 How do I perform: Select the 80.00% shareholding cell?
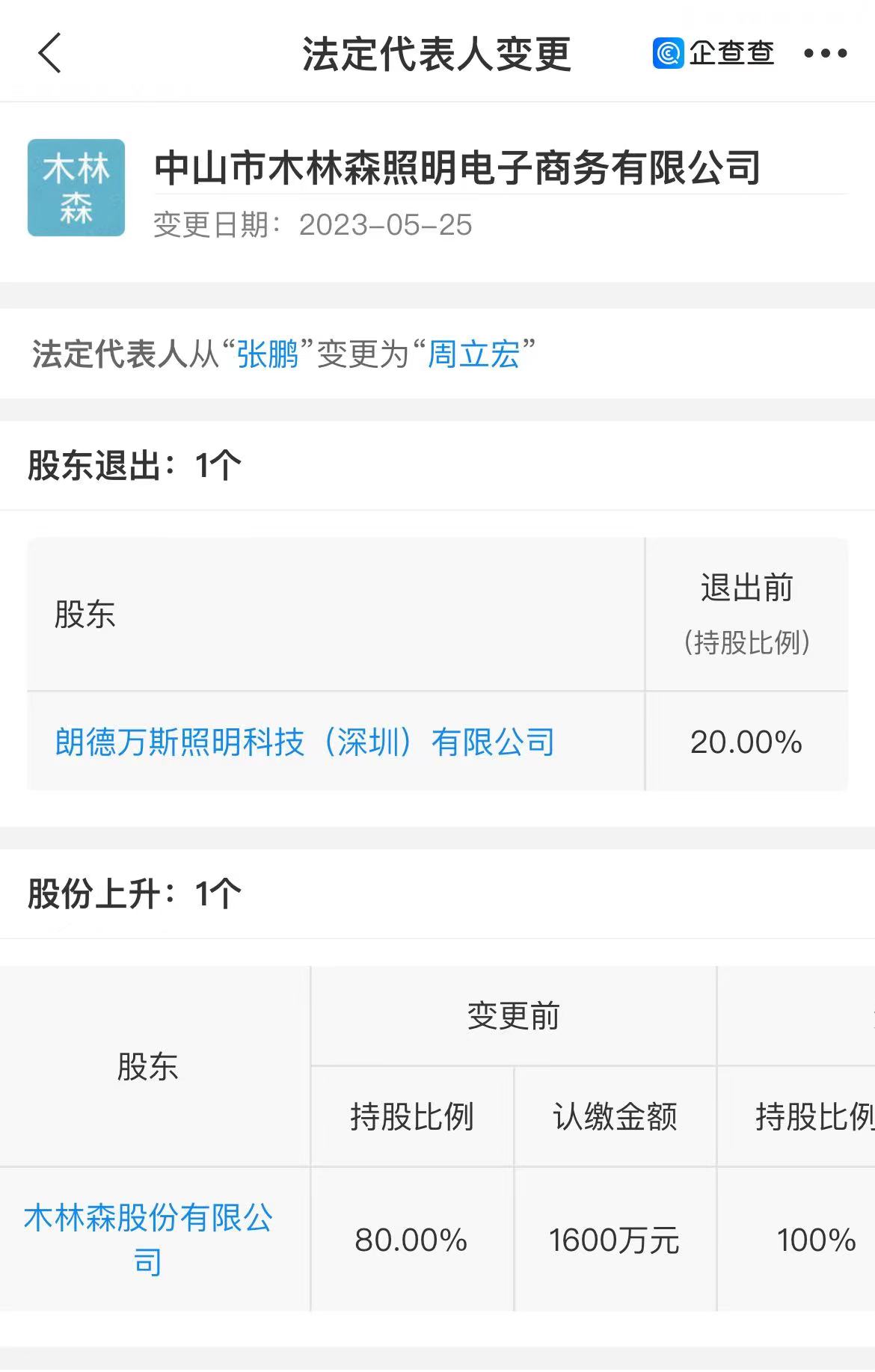(411, 1240)
